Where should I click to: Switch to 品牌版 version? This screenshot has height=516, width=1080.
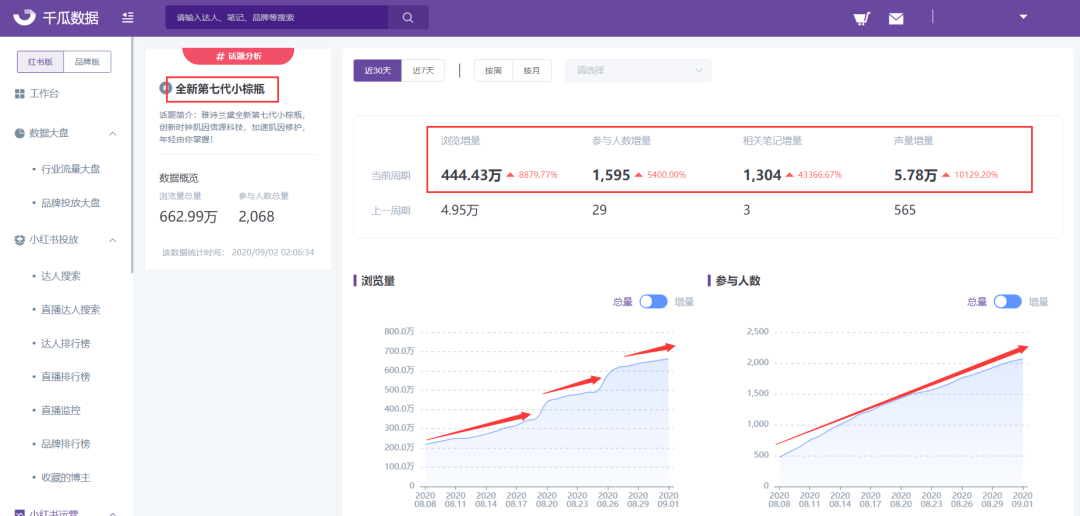click(x=87, y=61)
